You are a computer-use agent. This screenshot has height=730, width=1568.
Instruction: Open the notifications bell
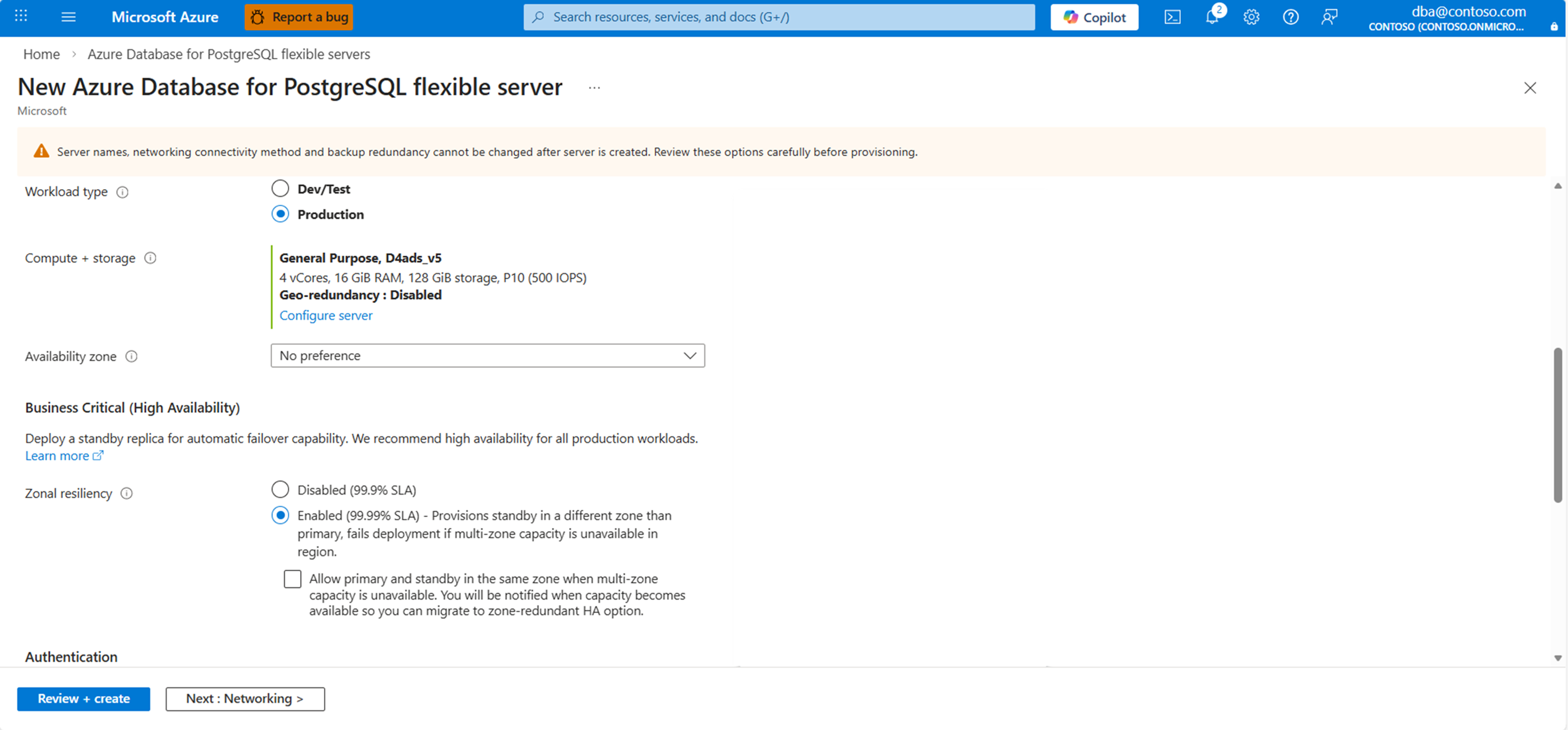[1212, 17]
